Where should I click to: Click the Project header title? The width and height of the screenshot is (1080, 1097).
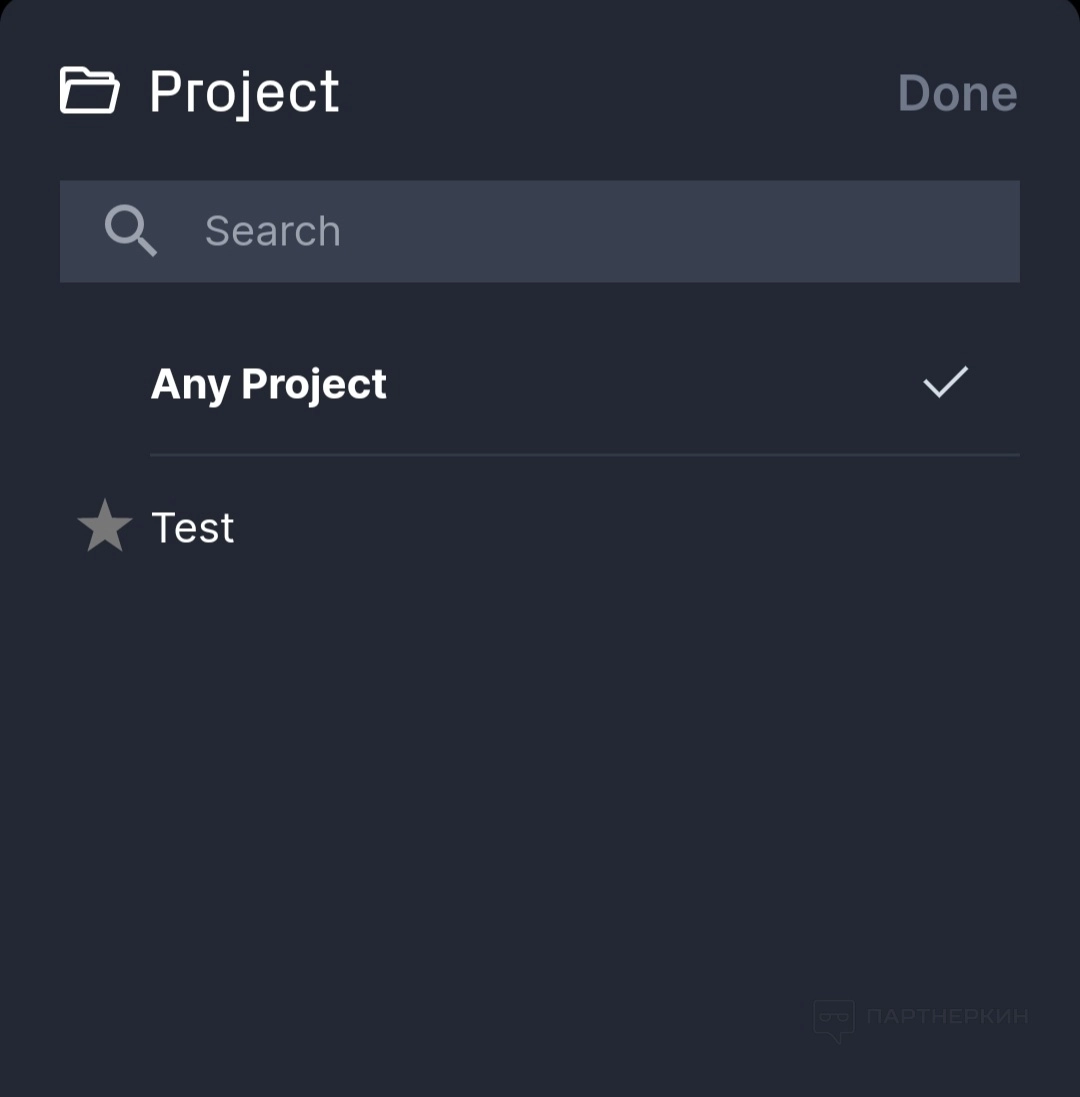pos(244,92)
